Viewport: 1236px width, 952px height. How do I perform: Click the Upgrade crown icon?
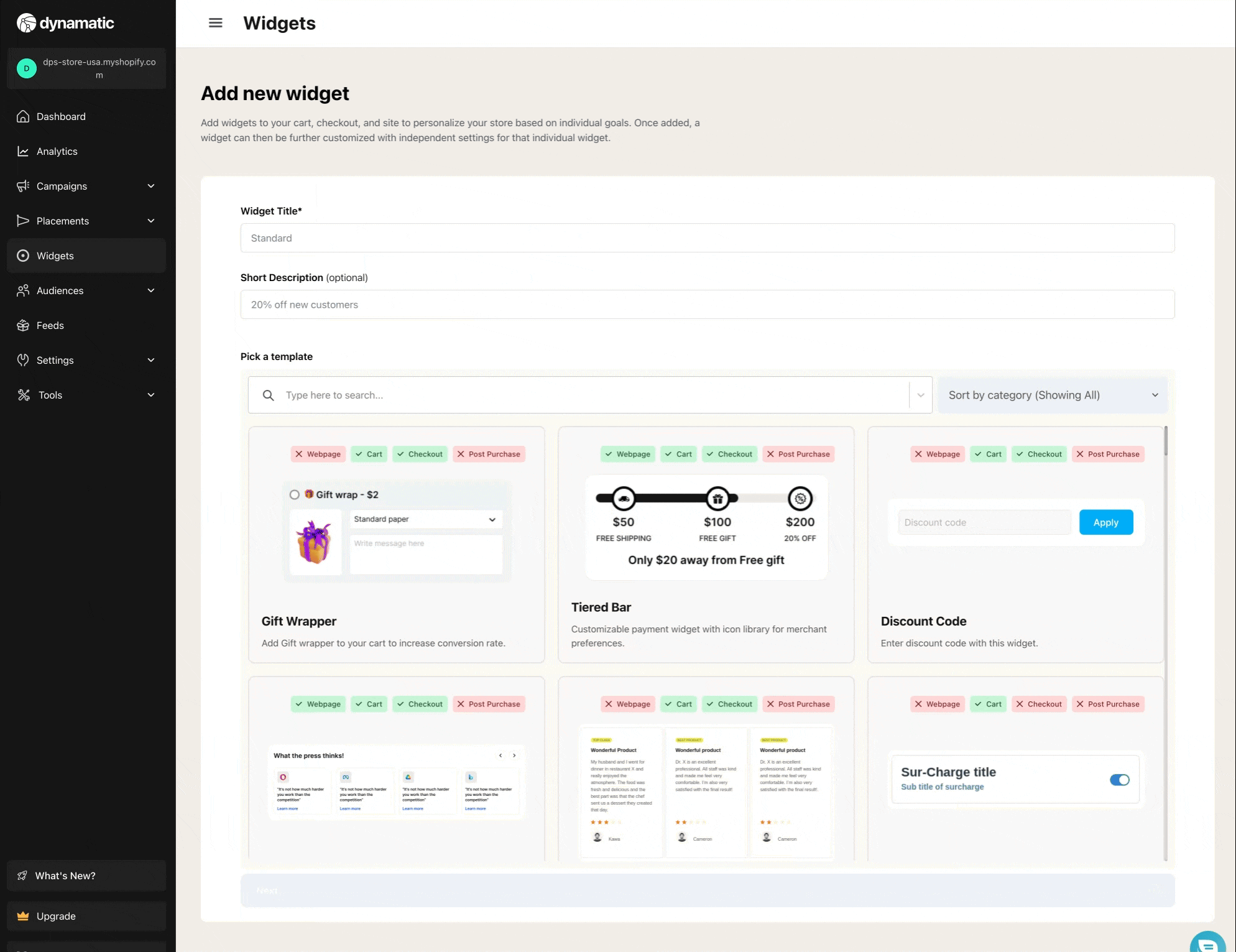point(23,916)
